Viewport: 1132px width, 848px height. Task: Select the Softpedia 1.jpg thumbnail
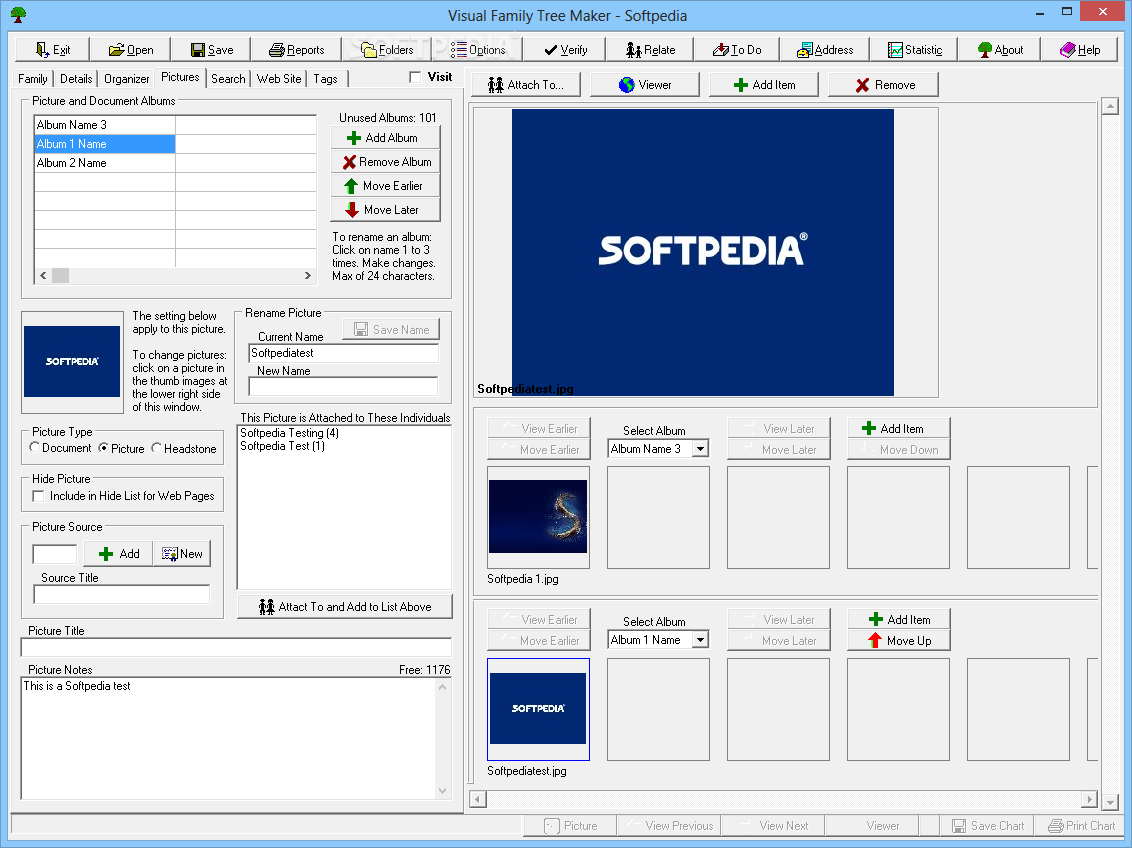[539, 517]
